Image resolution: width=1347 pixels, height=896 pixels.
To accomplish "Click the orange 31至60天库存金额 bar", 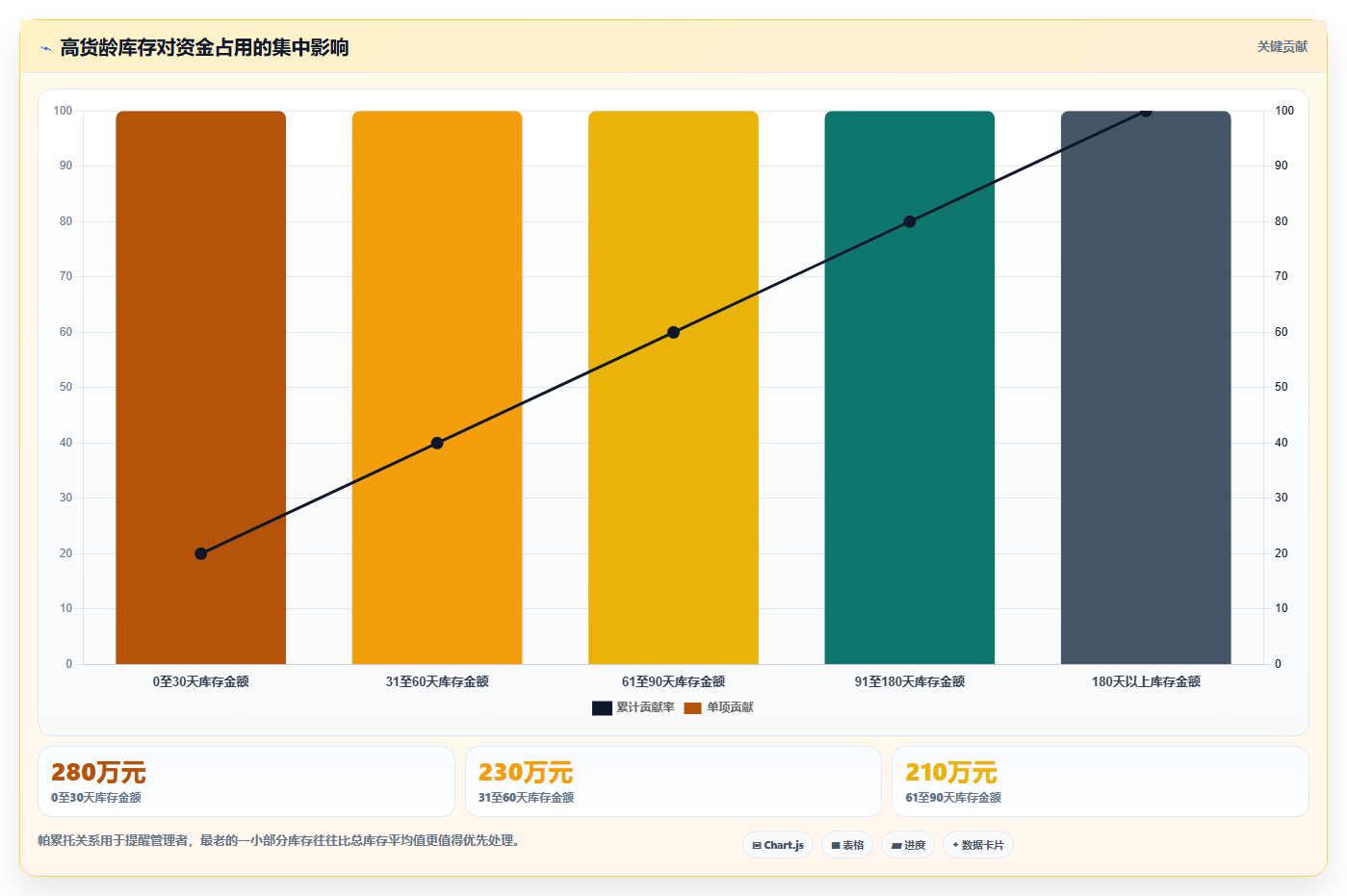I will (x=437, y=387).
